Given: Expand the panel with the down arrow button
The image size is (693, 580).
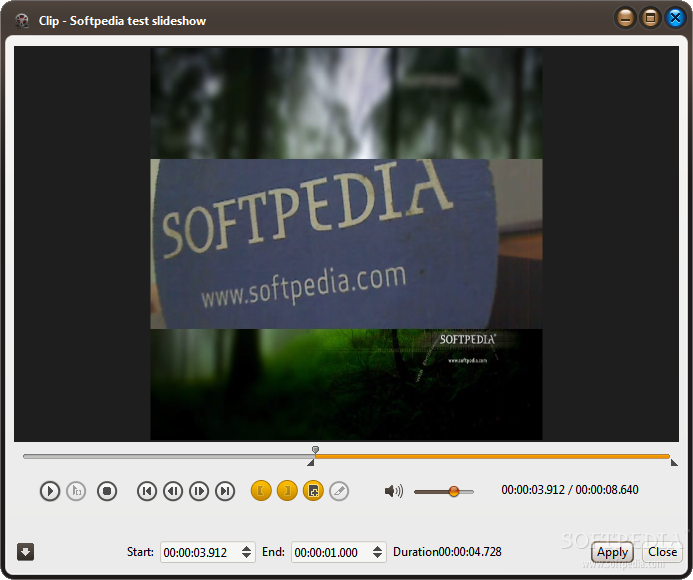Looking at the screenshot, I should [x=25, y=552].
